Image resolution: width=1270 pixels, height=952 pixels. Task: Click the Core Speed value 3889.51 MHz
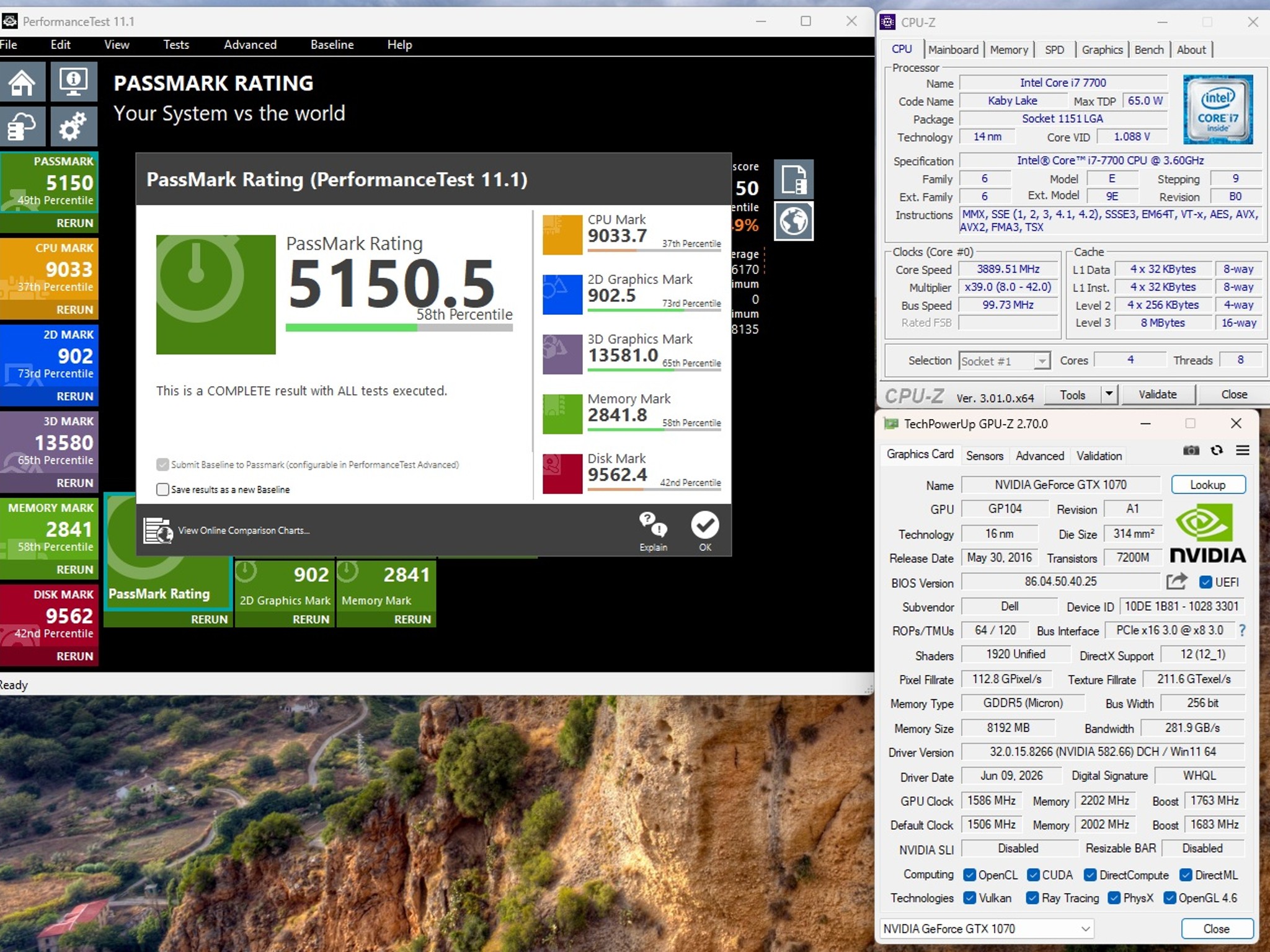(1008, 269)
